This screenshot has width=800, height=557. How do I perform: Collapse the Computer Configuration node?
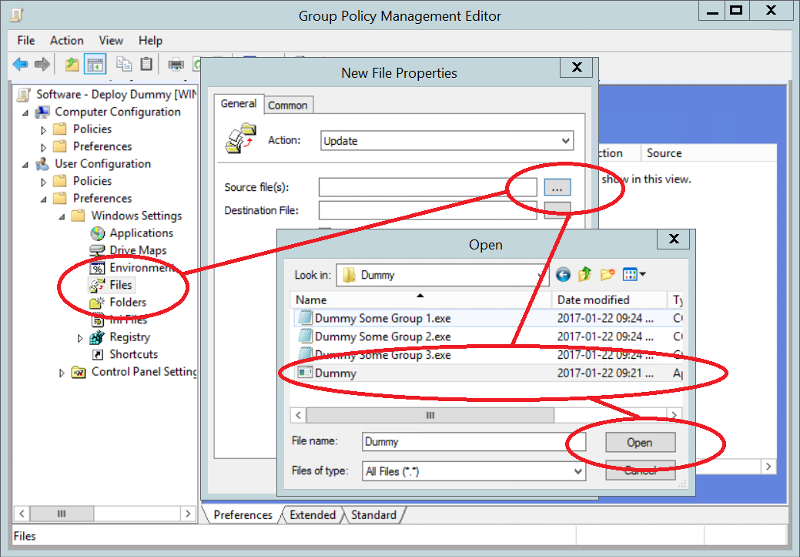(x=25, y=113)
